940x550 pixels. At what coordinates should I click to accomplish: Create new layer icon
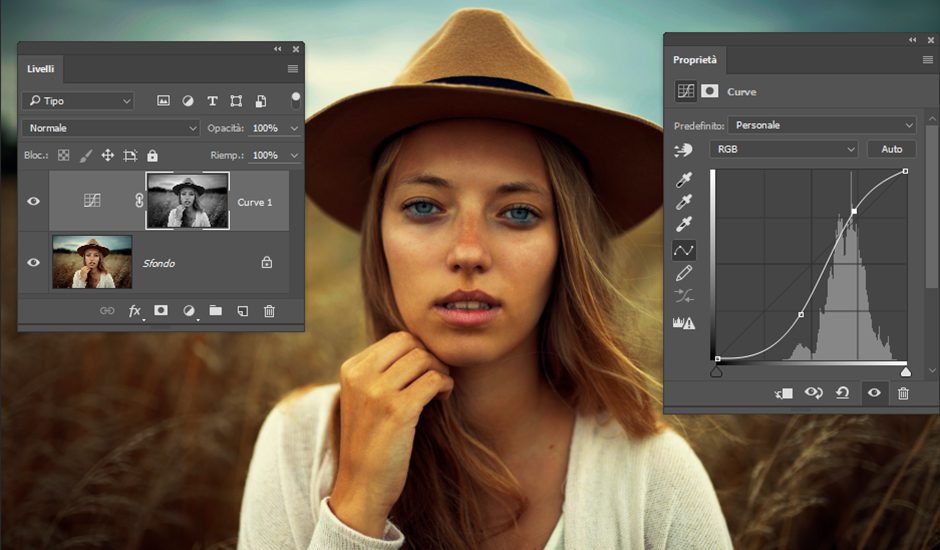243,311
